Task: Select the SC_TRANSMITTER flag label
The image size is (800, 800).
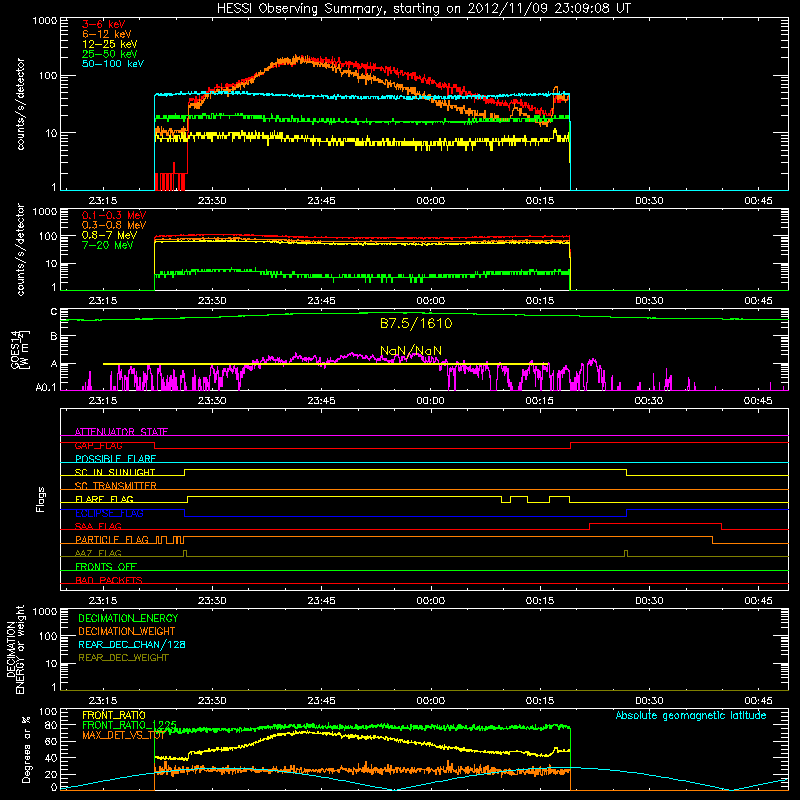Action: [x=116, y=486]
